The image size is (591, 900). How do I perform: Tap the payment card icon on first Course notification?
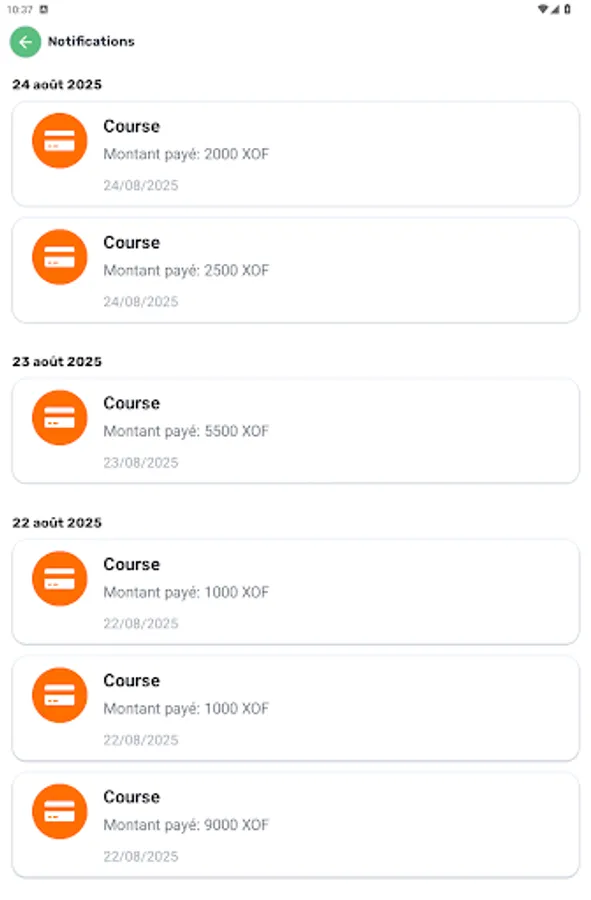59,141
